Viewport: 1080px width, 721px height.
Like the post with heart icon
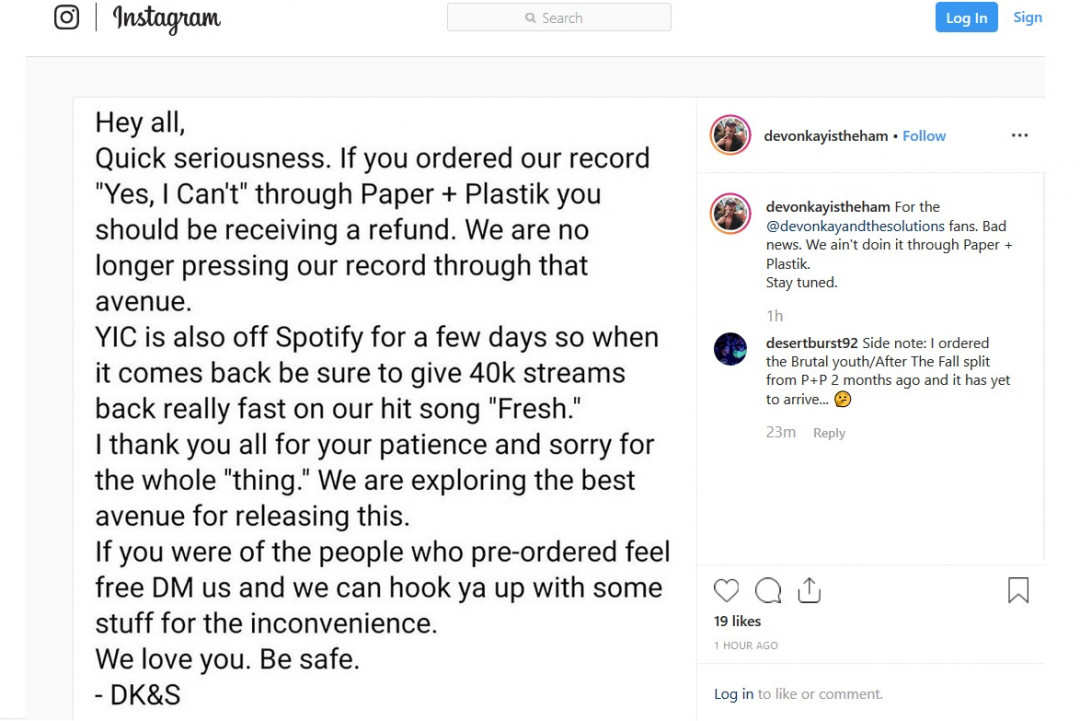point(727,590)
